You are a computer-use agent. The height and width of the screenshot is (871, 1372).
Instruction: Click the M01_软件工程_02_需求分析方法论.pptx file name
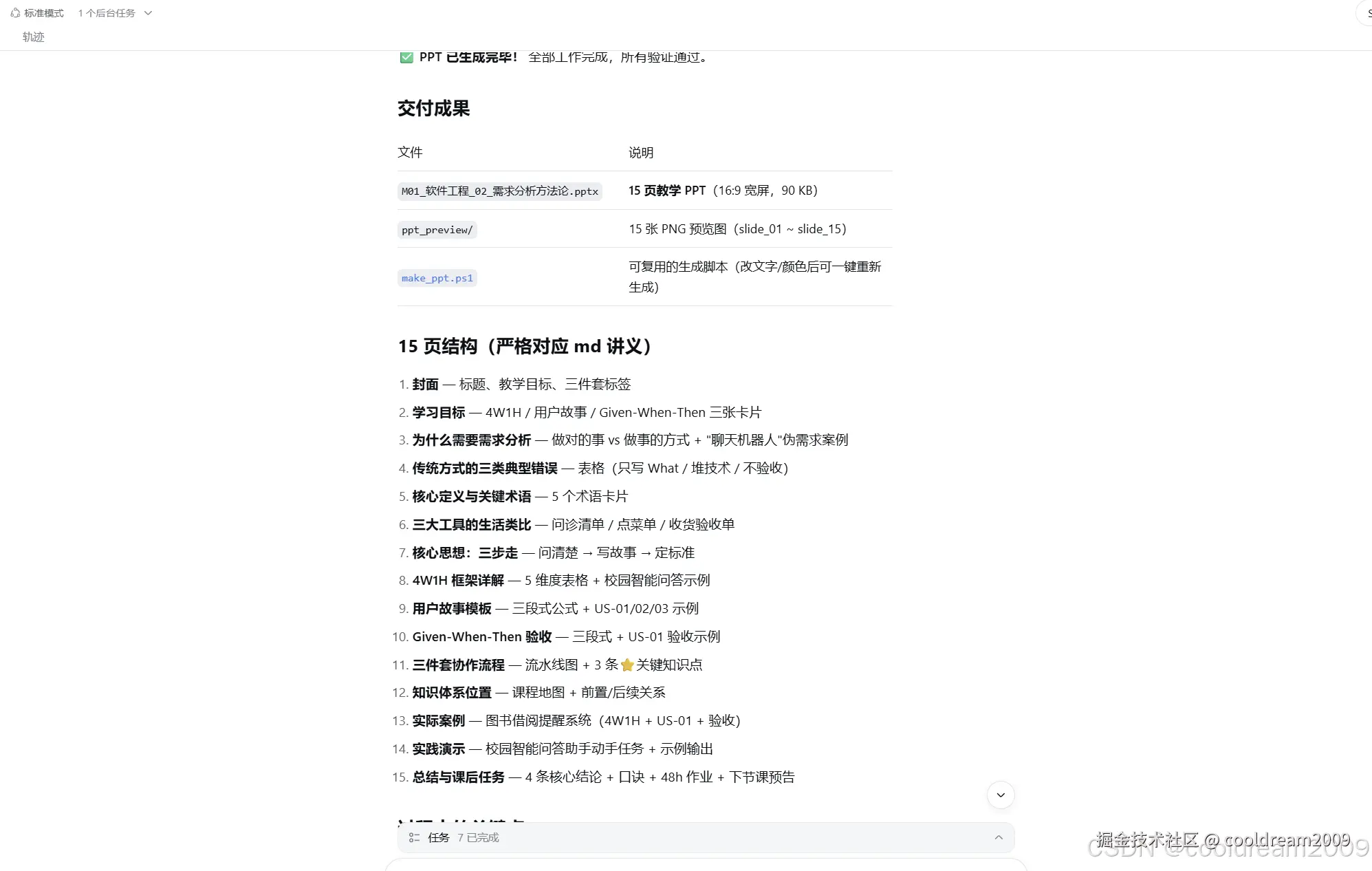point(500,191)
